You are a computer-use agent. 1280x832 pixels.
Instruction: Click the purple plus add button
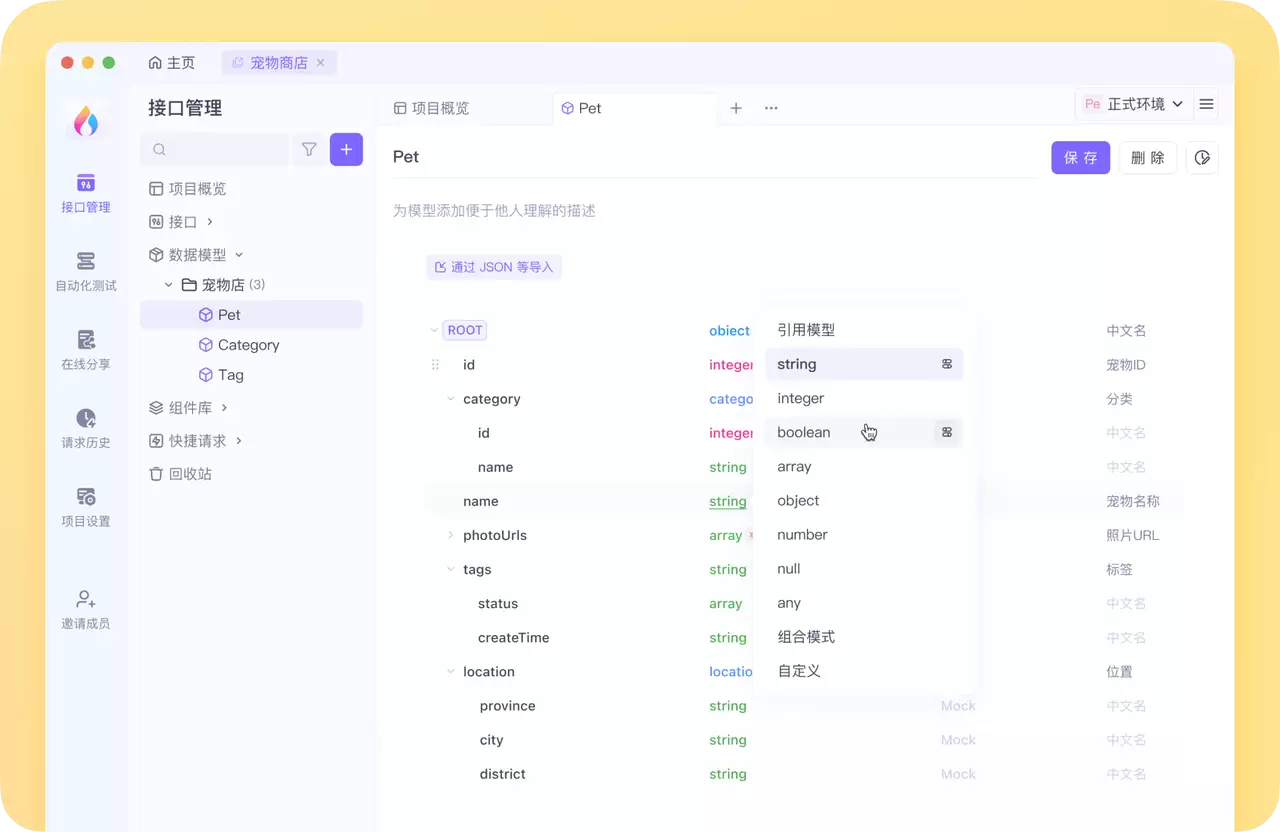[x=346, y=150]
